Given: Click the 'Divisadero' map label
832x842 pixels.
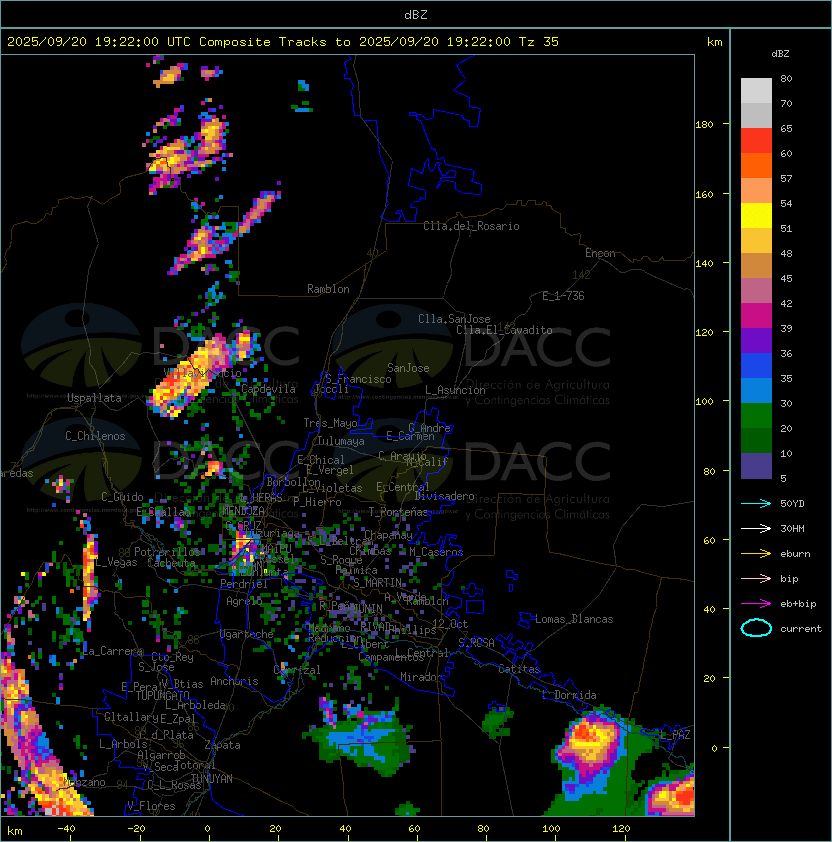Looking at the screenshot, I should tap(444, 496).
